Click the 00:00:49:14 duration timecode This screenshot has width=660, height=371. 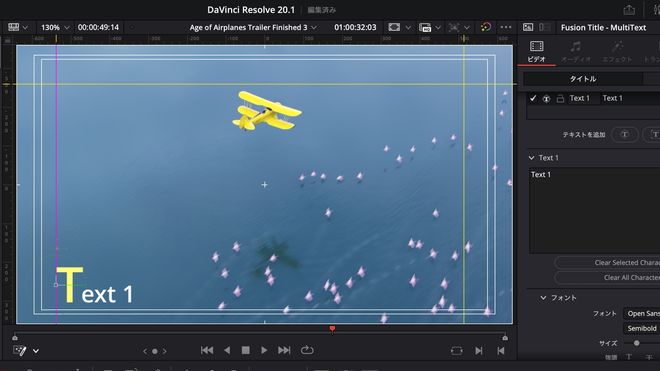click(98, 27)
